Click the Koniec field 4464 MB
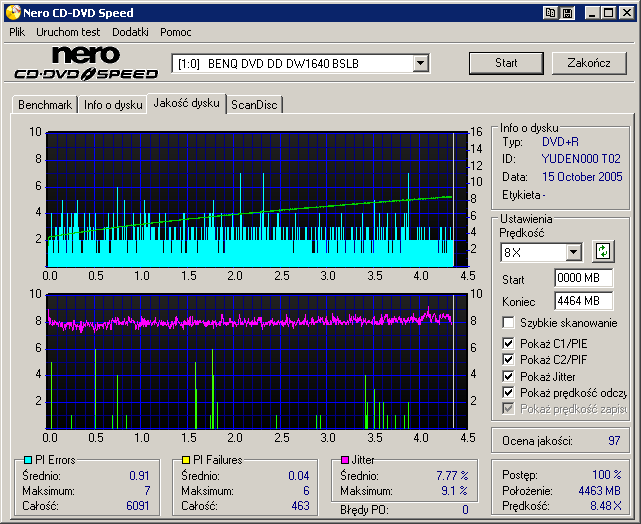This screenshot has height=524, width=641. pyautogui.click(x=583, y=301)
